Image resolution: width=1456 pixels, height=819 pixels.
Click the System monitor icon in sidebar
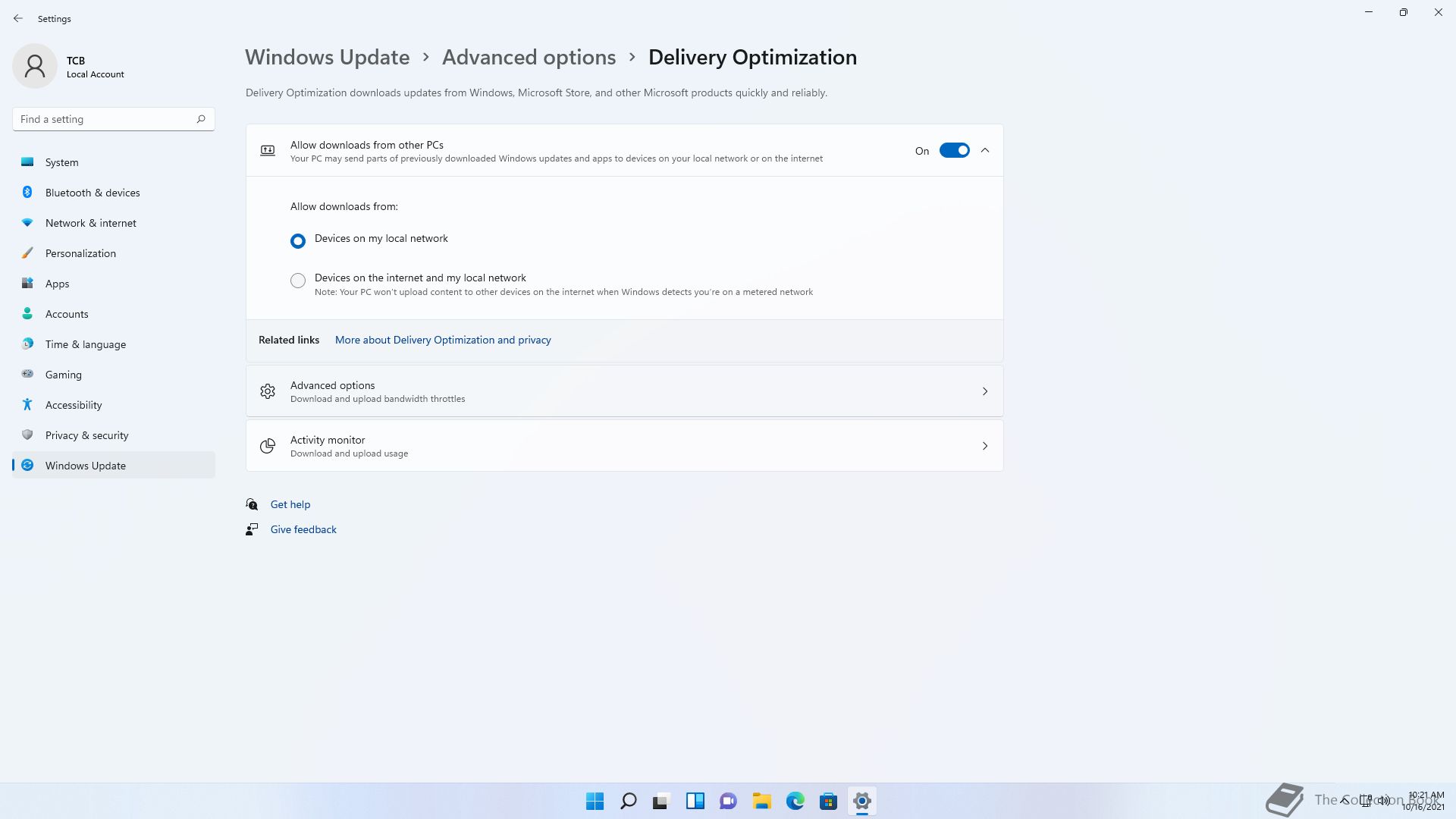coord(27,162)
